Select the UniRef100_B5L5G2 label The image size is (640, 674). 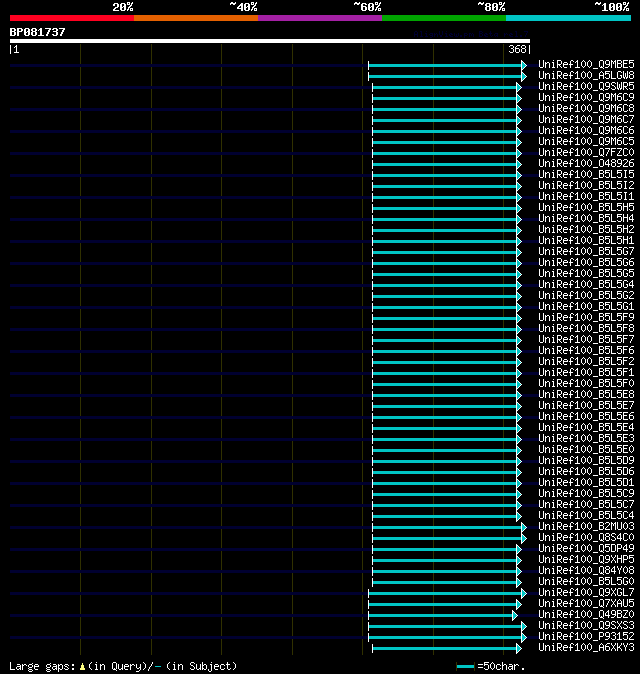point(586,296)
